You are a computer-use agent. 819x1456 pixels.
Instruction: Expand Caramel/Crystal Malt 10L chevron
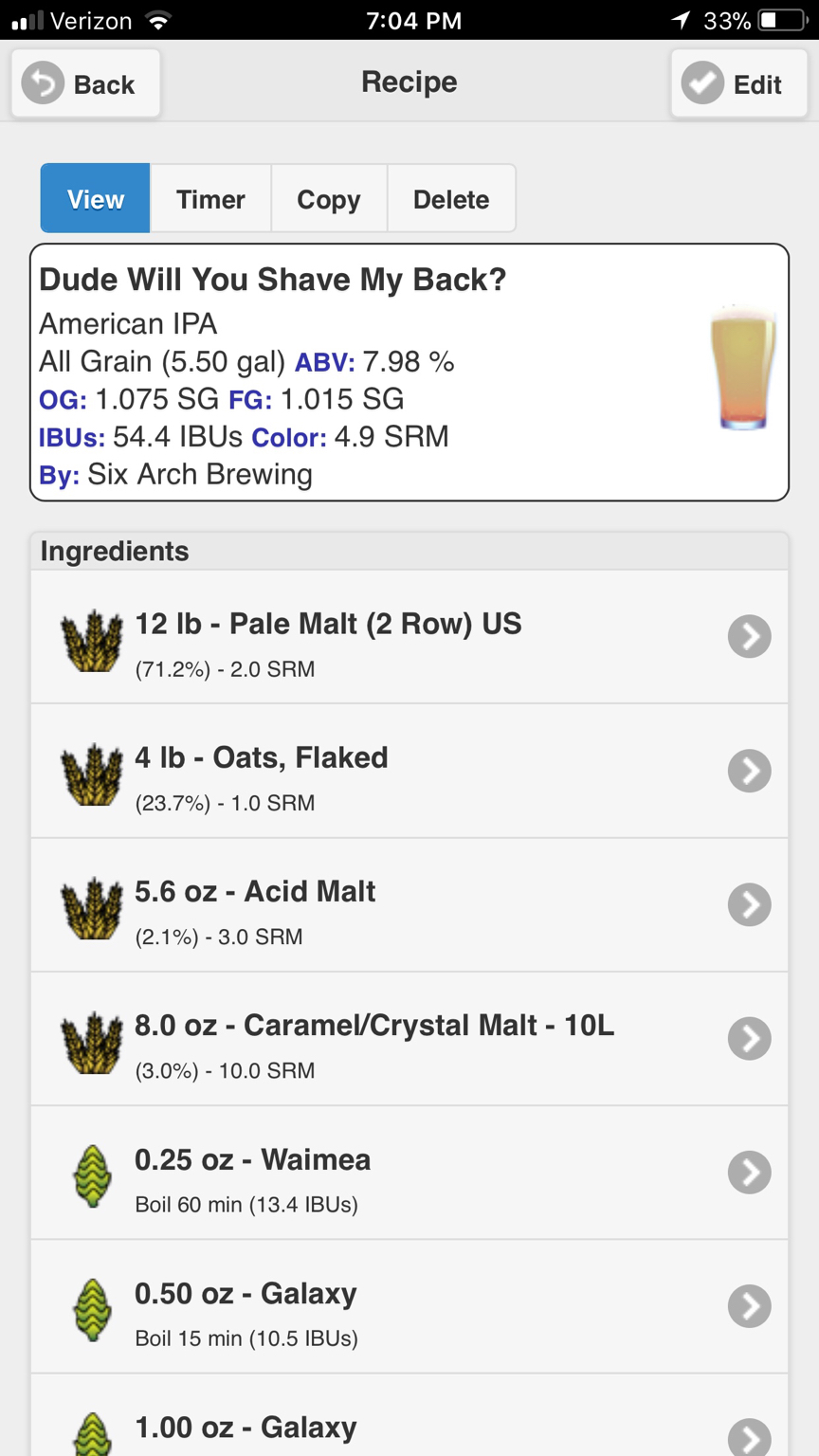pyautogui.click(x=749, y=1038)
